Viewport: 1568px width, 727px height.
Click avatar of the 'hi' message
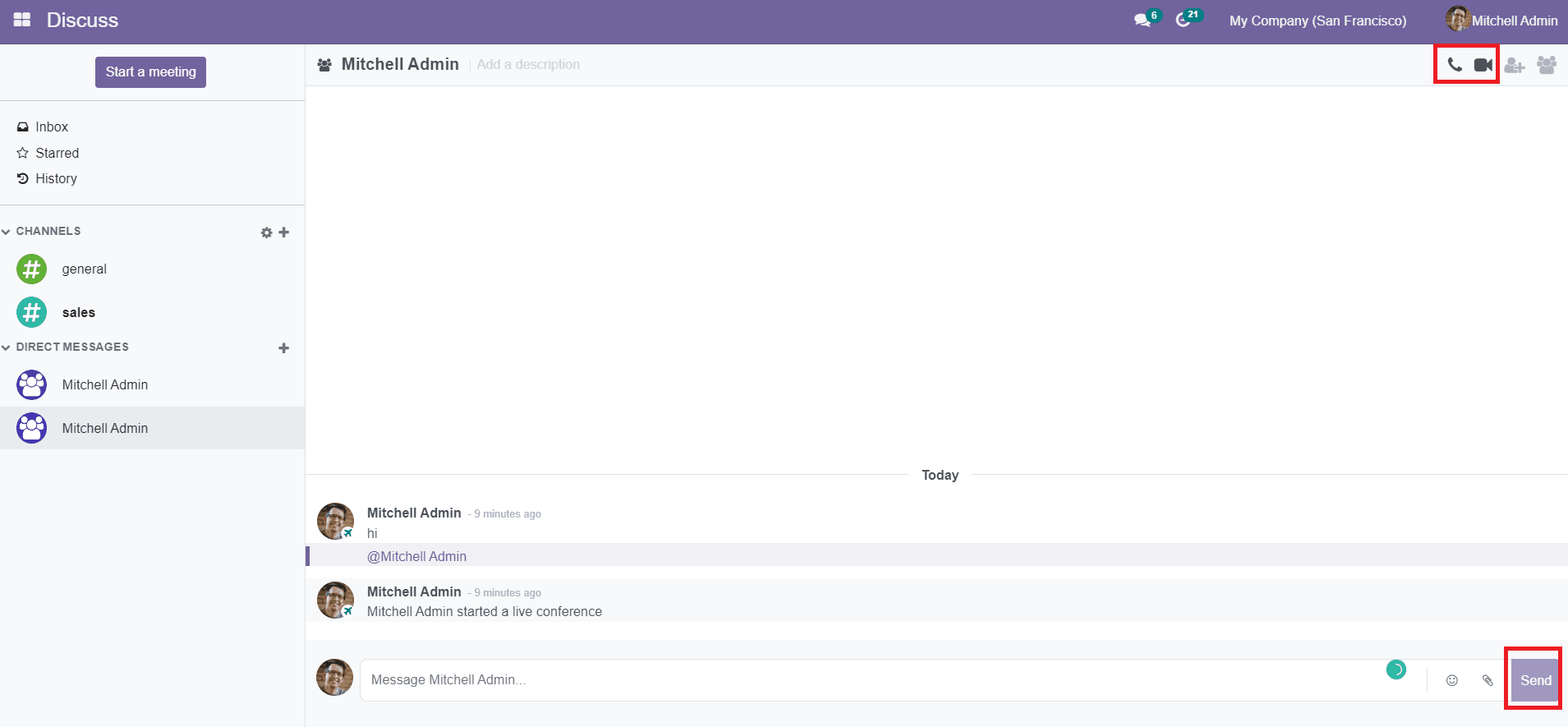(335, 521)
